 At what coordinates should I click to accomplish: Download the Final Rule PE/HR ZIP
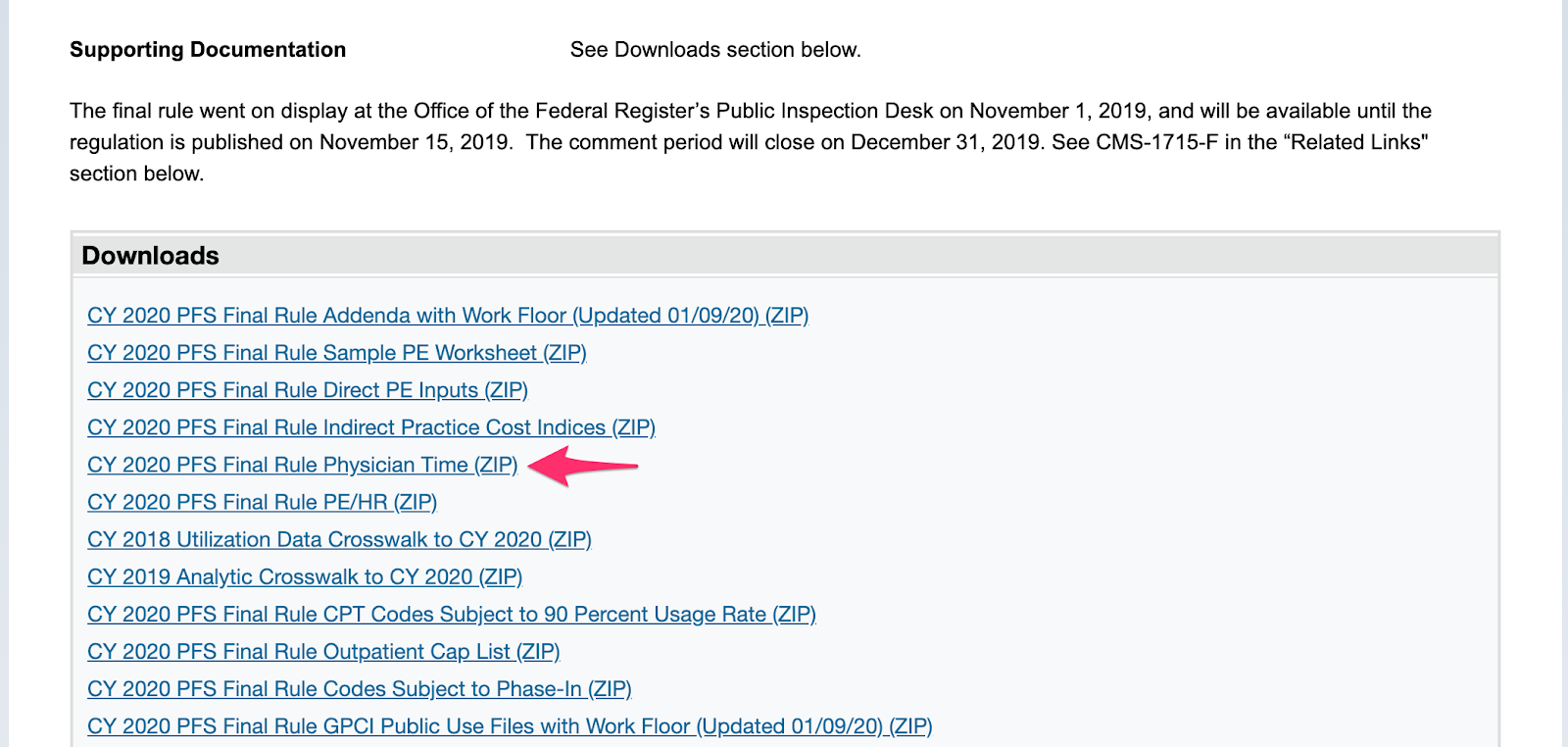point(263,502)
